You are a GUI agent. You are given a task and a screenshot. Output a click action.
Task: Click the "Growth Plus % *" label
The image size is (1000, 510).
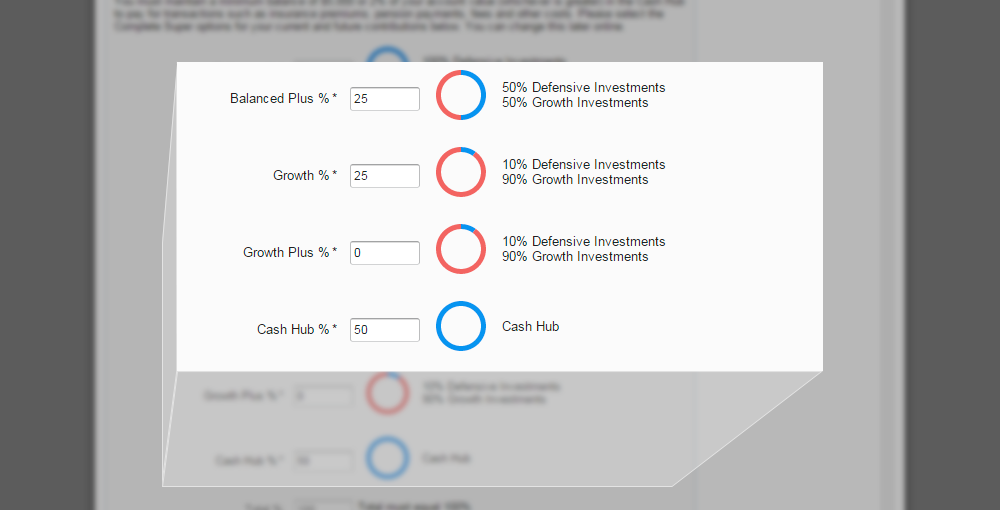click(290, 253)
